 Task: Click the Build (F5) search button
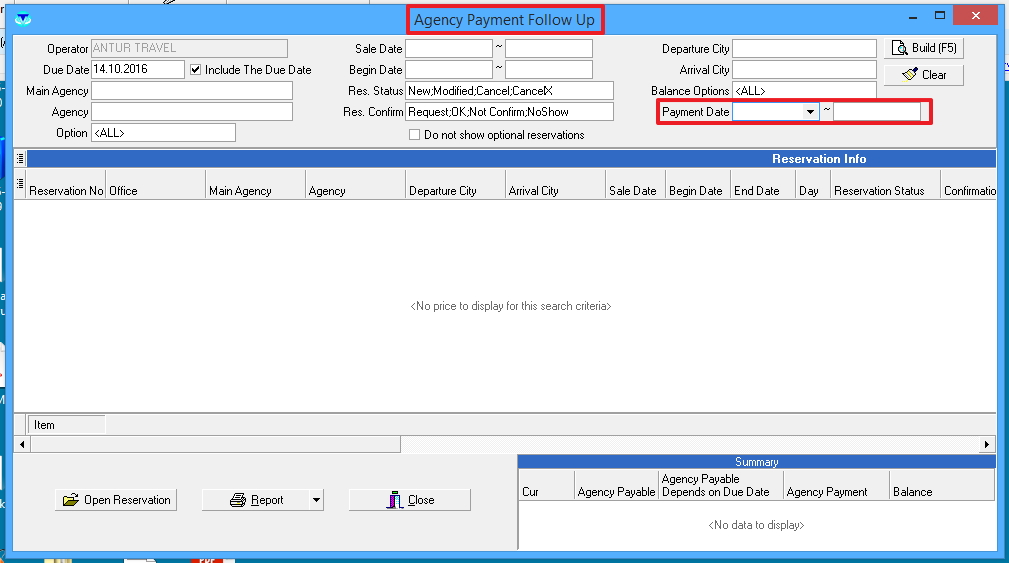[923, 48]
